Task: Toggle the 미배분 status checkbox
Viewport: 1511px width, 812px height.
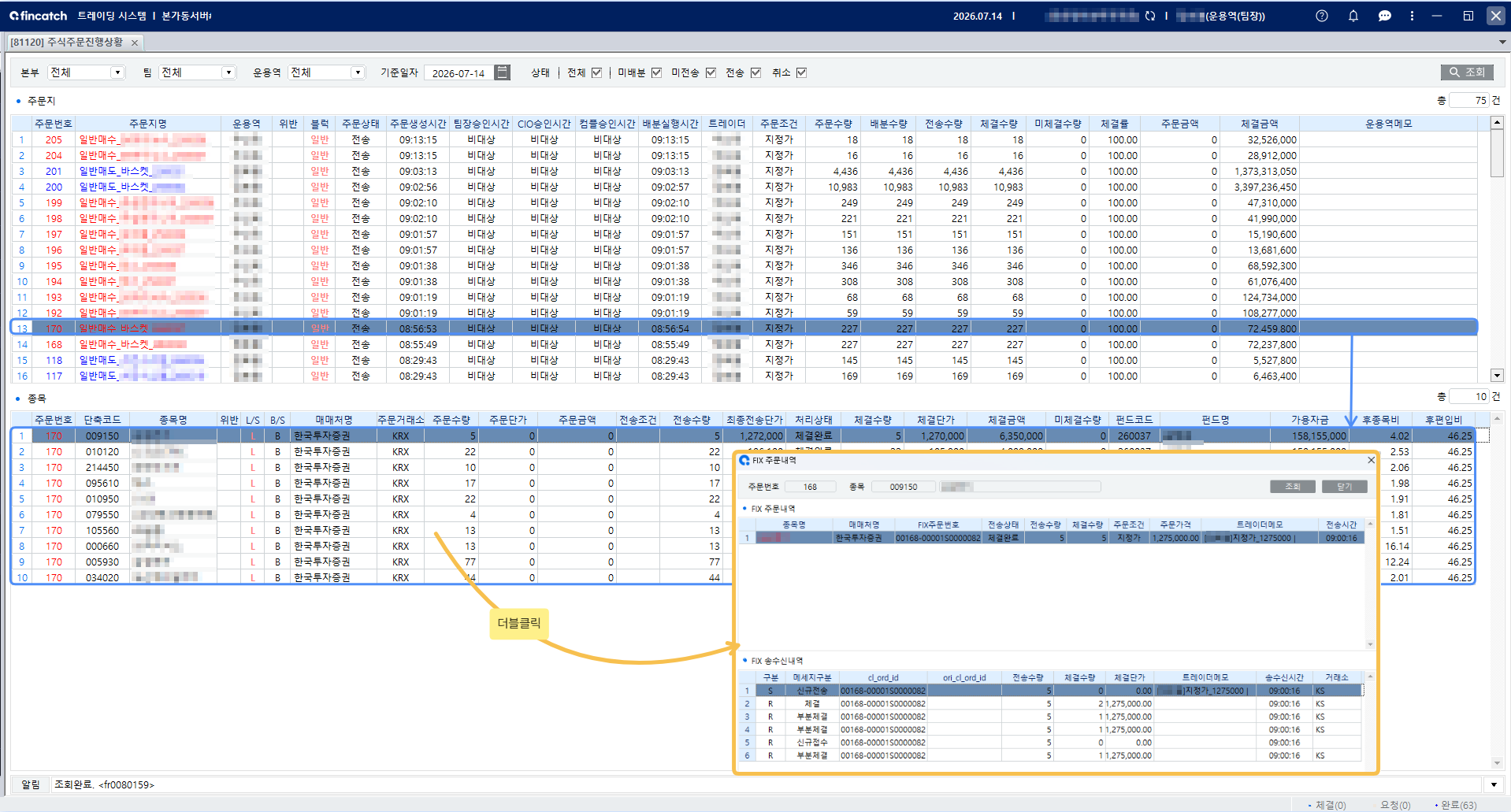Action: (656, 72)
